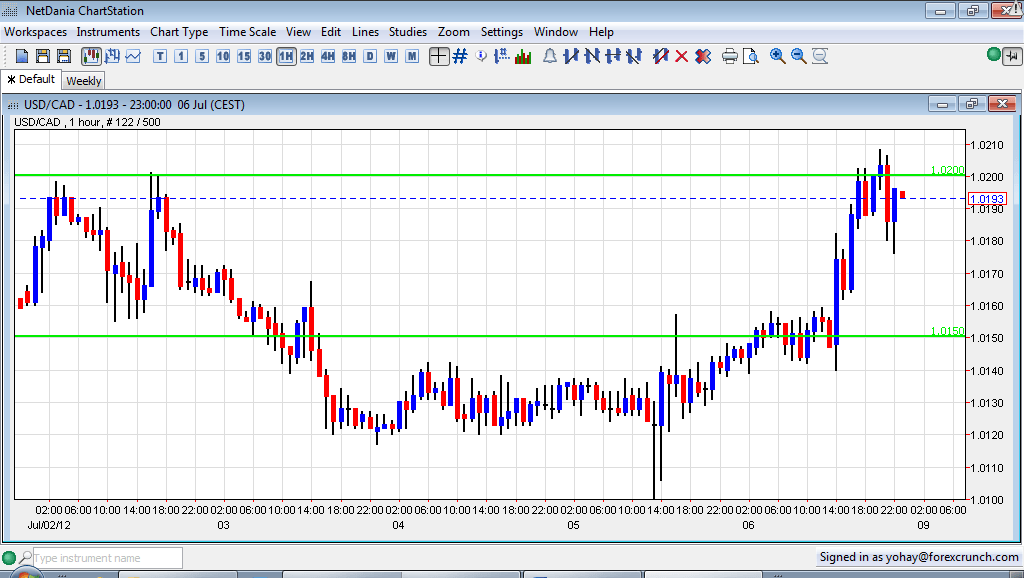Click the print icon
The width and height of the screenshot is (1024, 578).
(729, 56)
